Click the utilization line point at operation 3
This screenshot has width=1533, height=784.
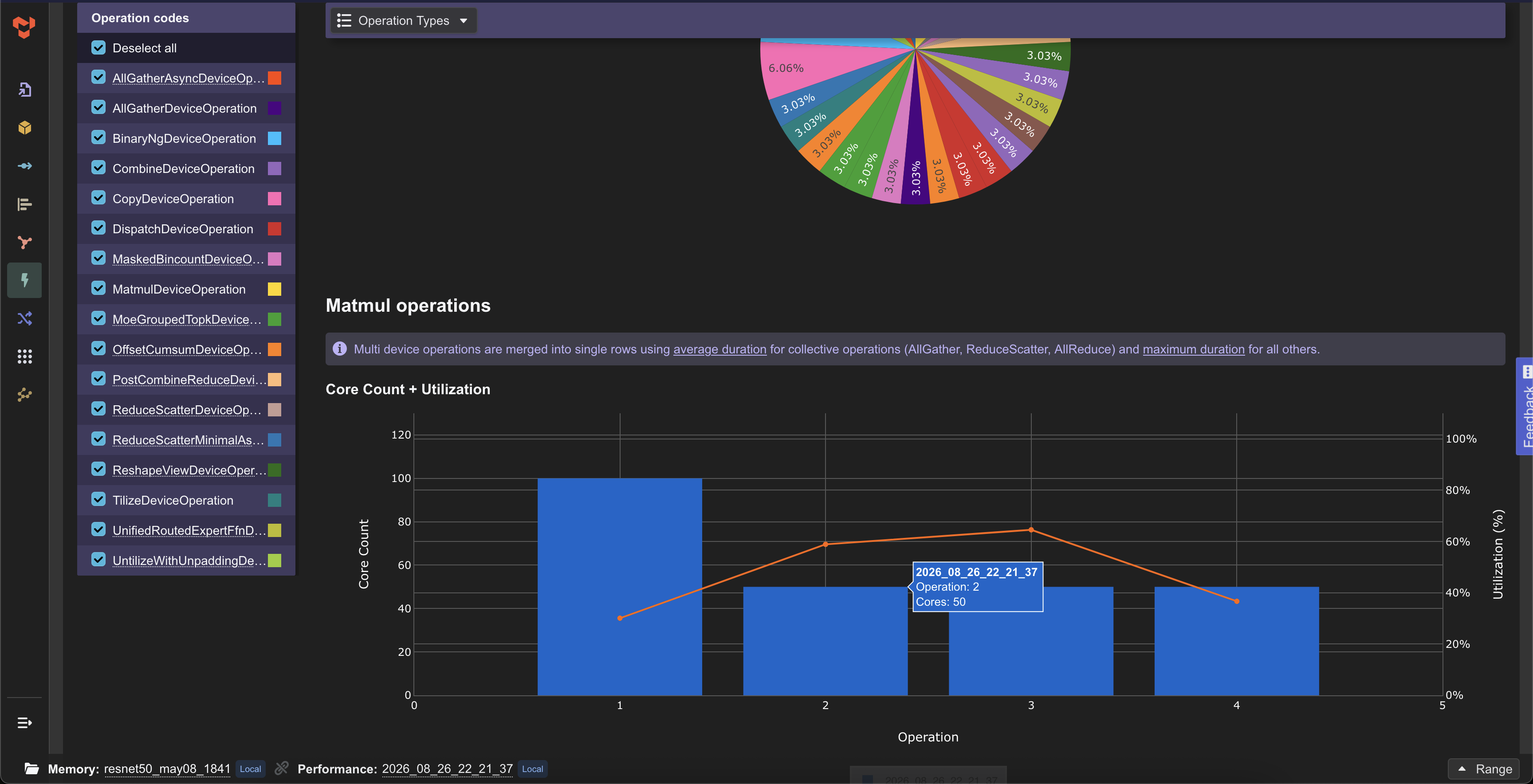(1031, 529)
